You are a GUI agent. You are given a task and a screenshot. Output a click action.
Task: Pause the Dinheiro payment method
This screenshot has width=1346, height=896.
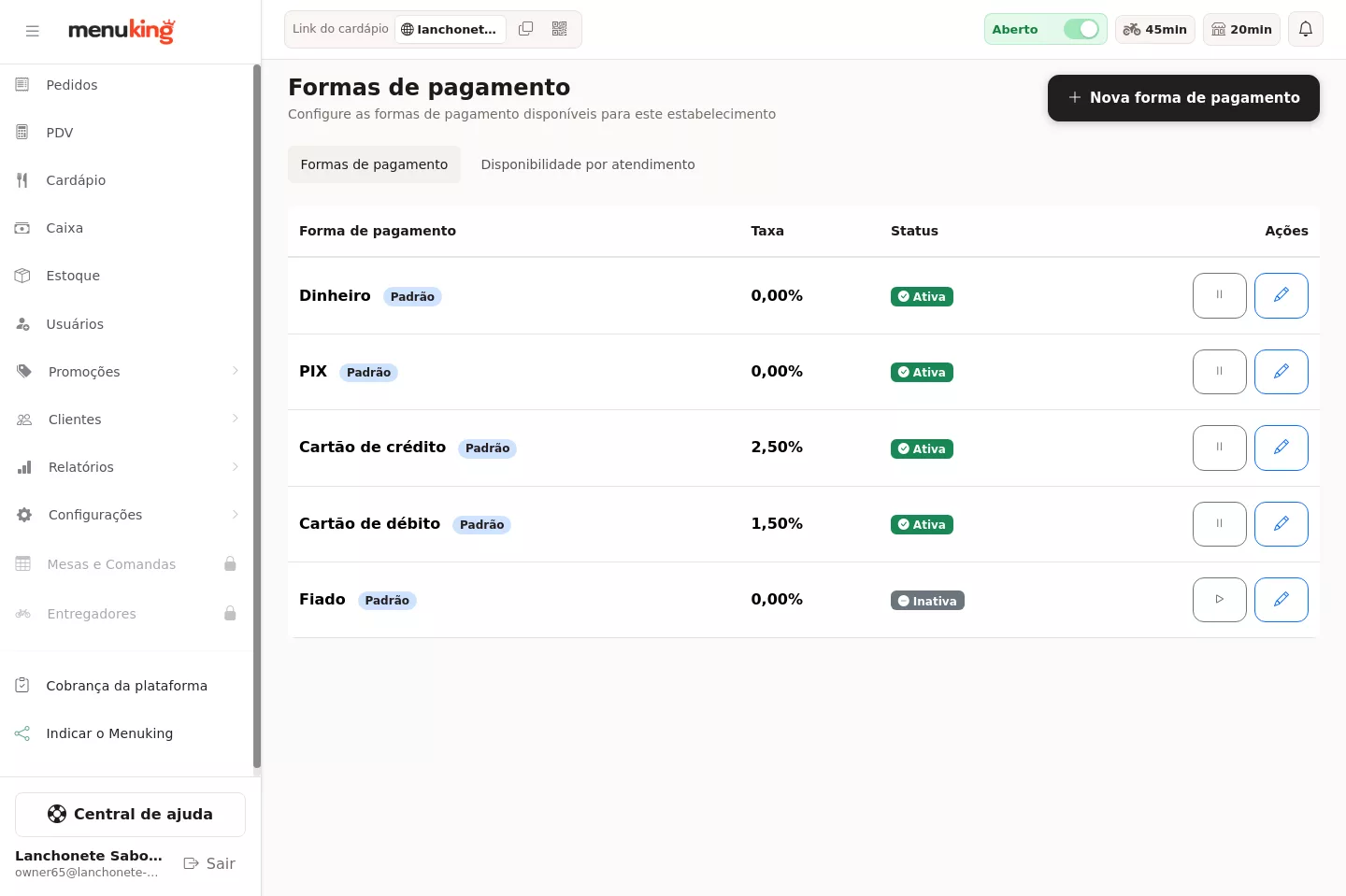(x=1220, y=295)
